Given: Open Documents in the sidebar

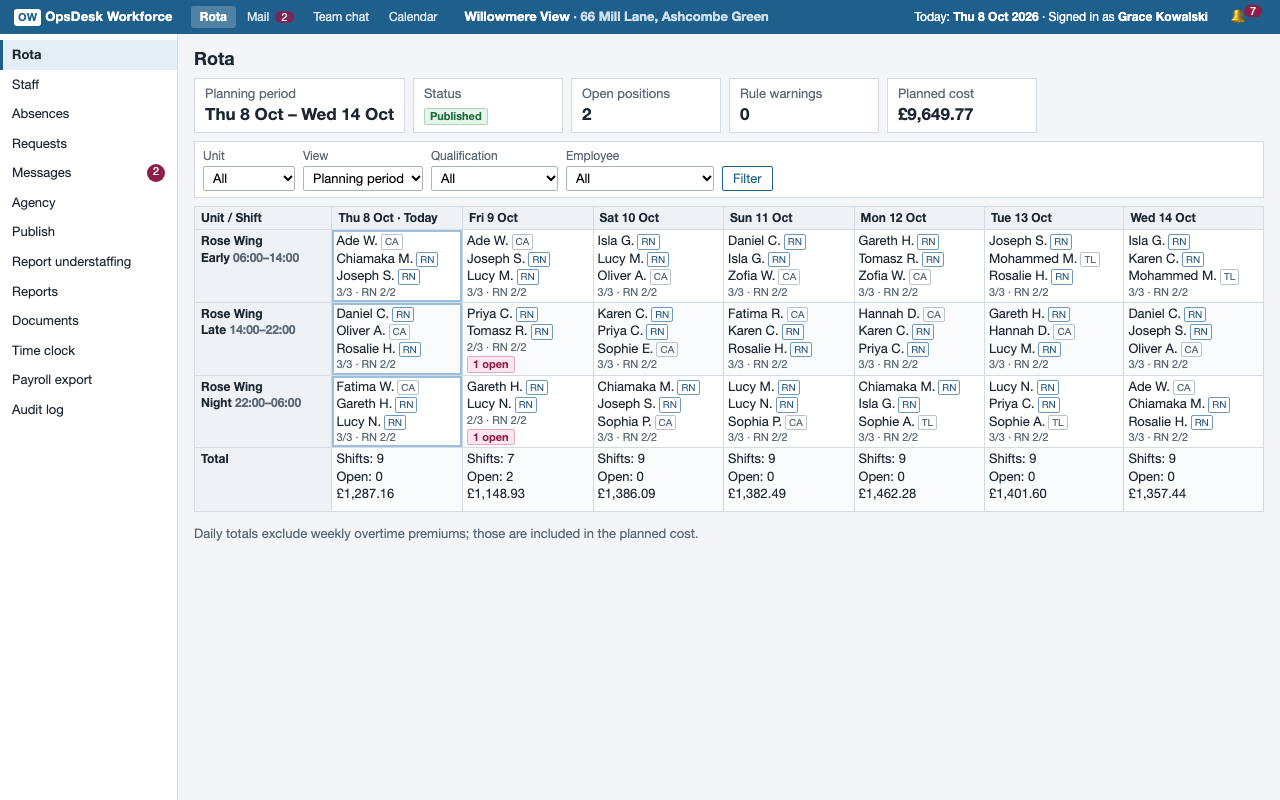Looking at the screenshot, I should click(89, 321).
